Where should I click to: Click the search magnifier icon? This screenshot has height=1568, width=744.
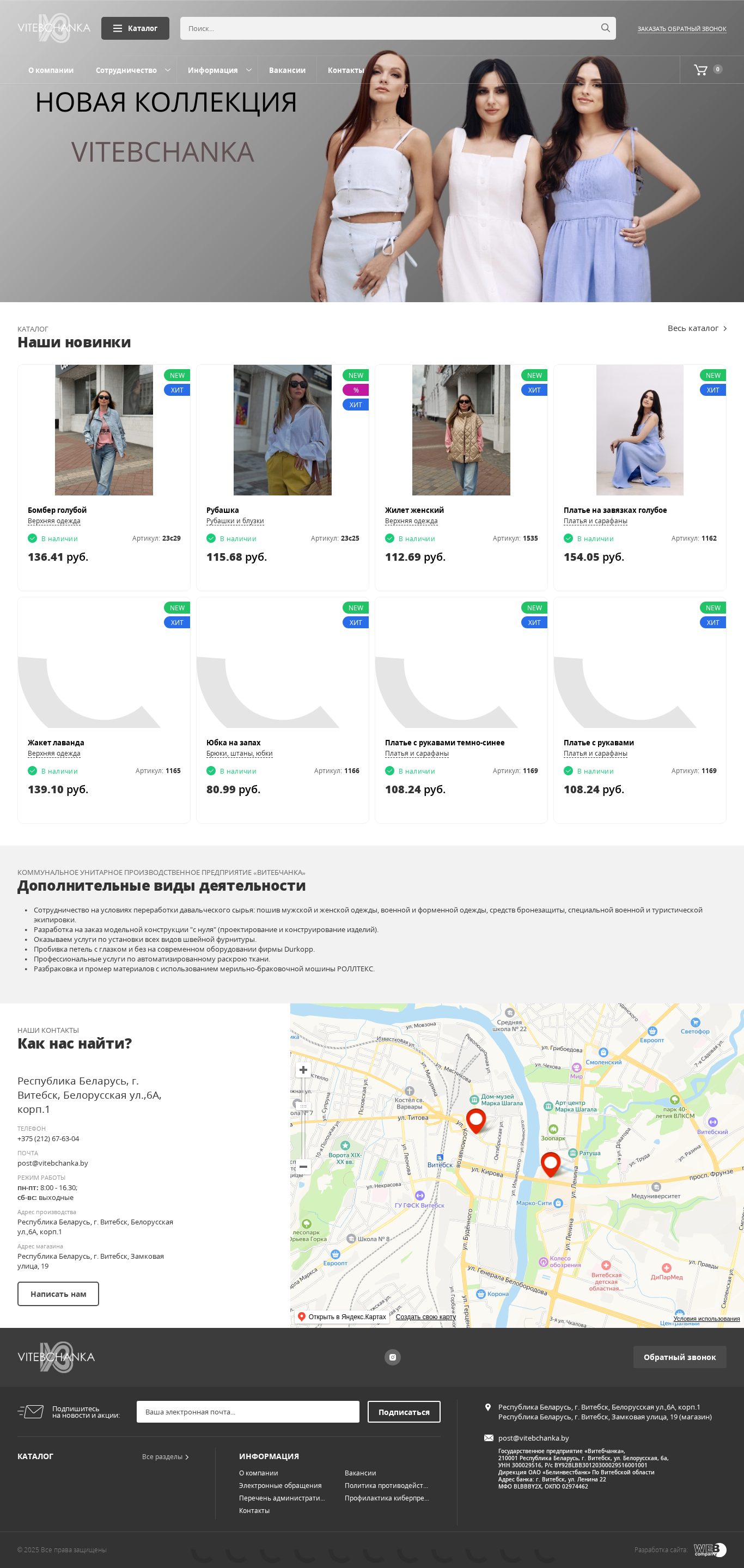pyautogui.click(x=605, y=28)
